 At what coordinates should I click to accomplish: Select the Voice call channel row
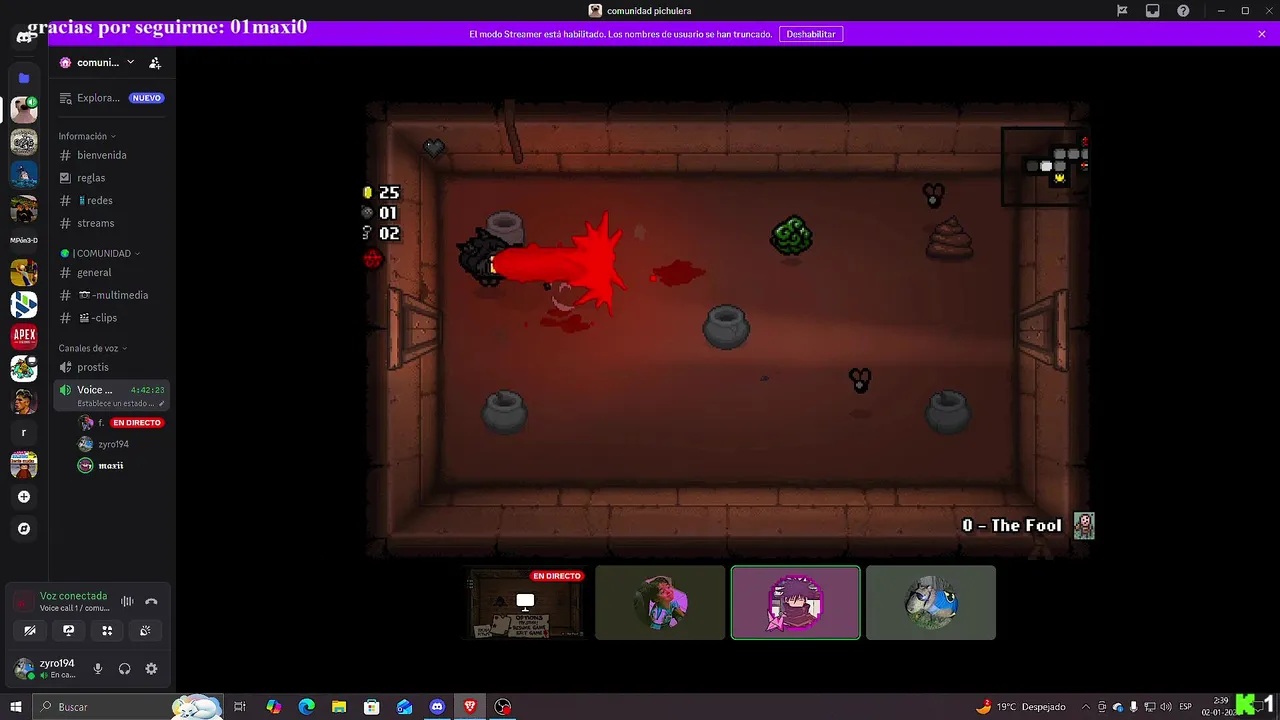click(111, 395)
